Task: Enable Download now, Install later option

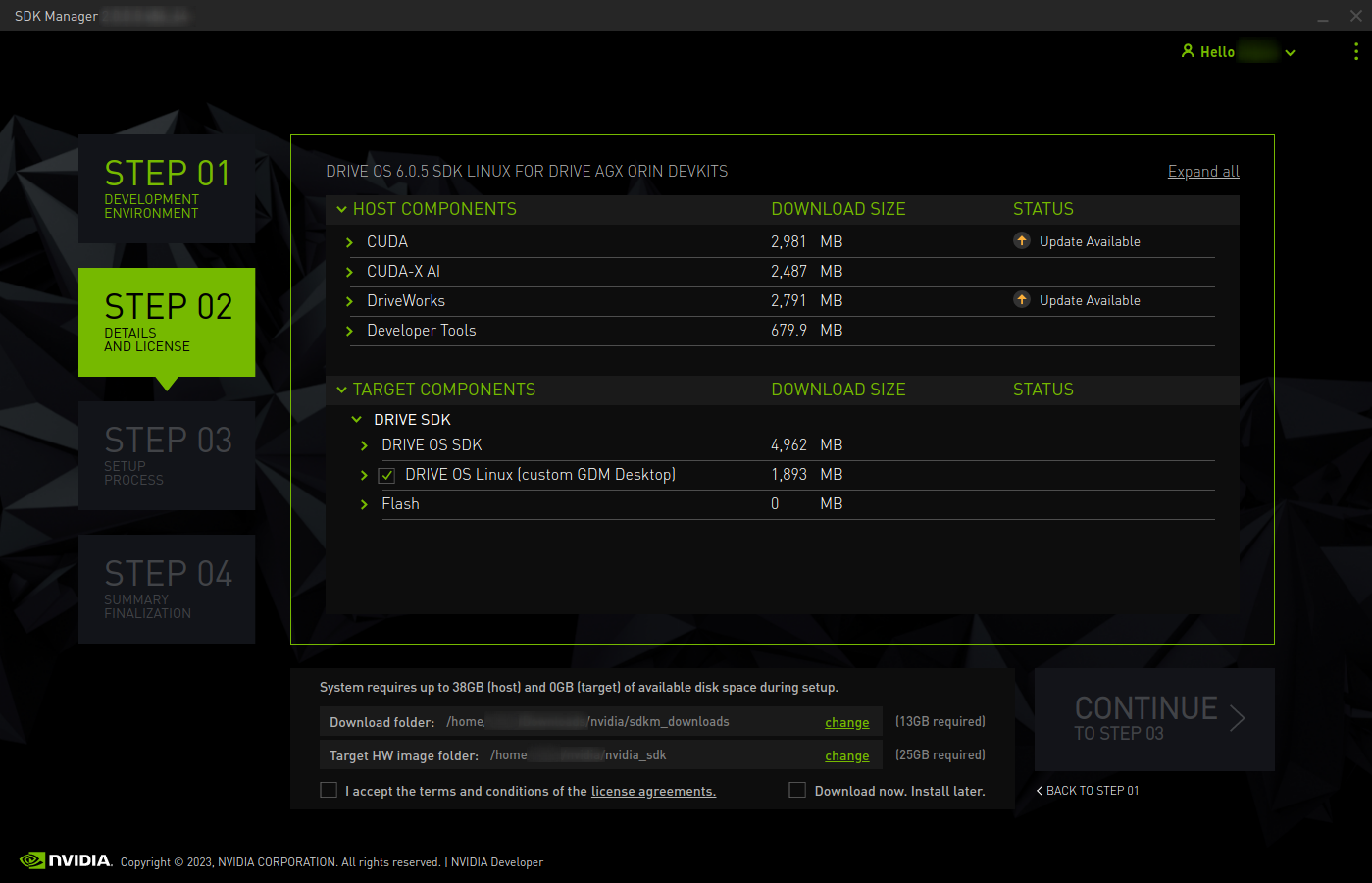Action: (x=797, y=790)
